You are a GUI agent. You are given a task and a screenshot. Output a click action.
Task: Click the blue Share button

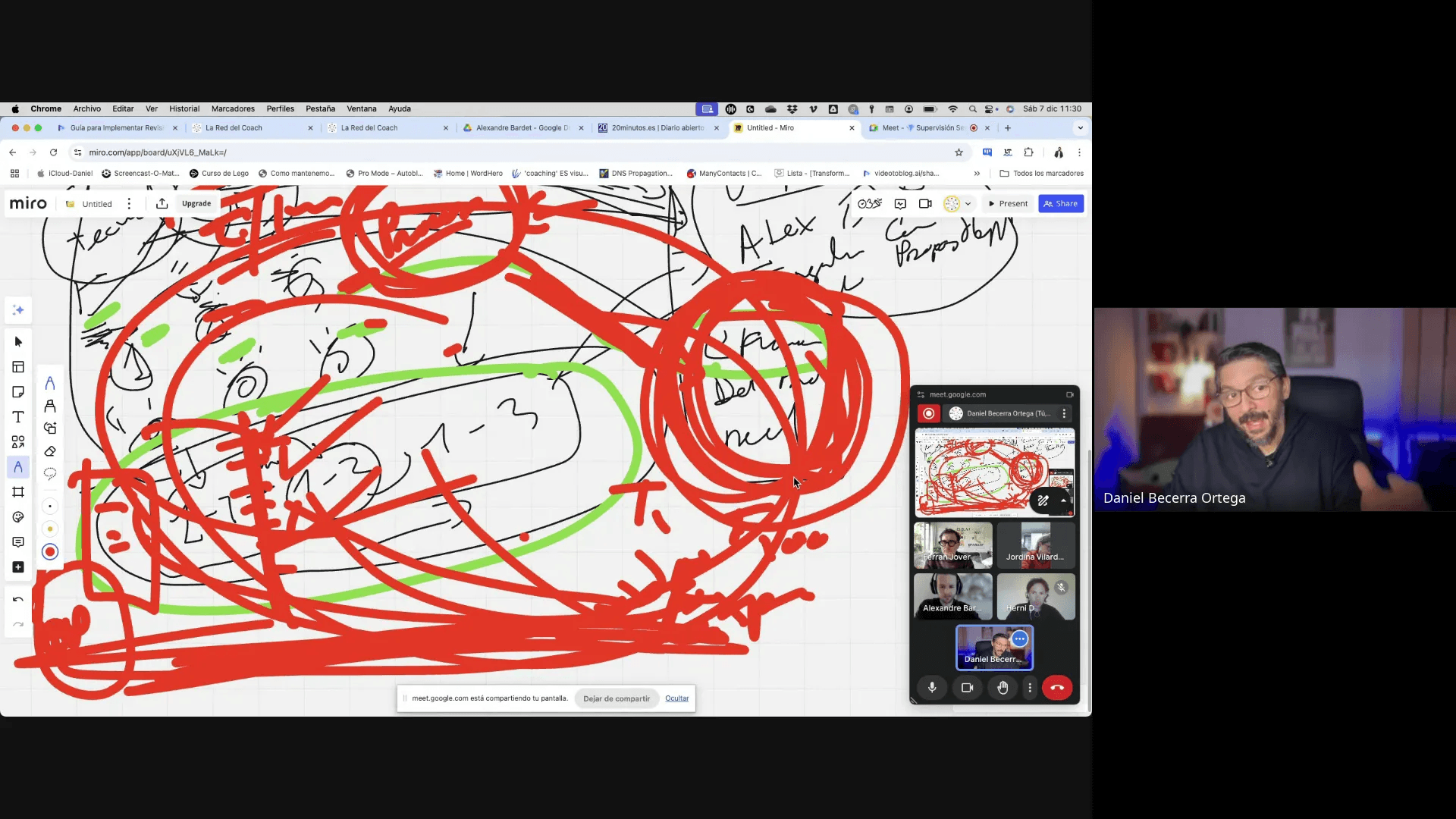tap(1061, 204)
